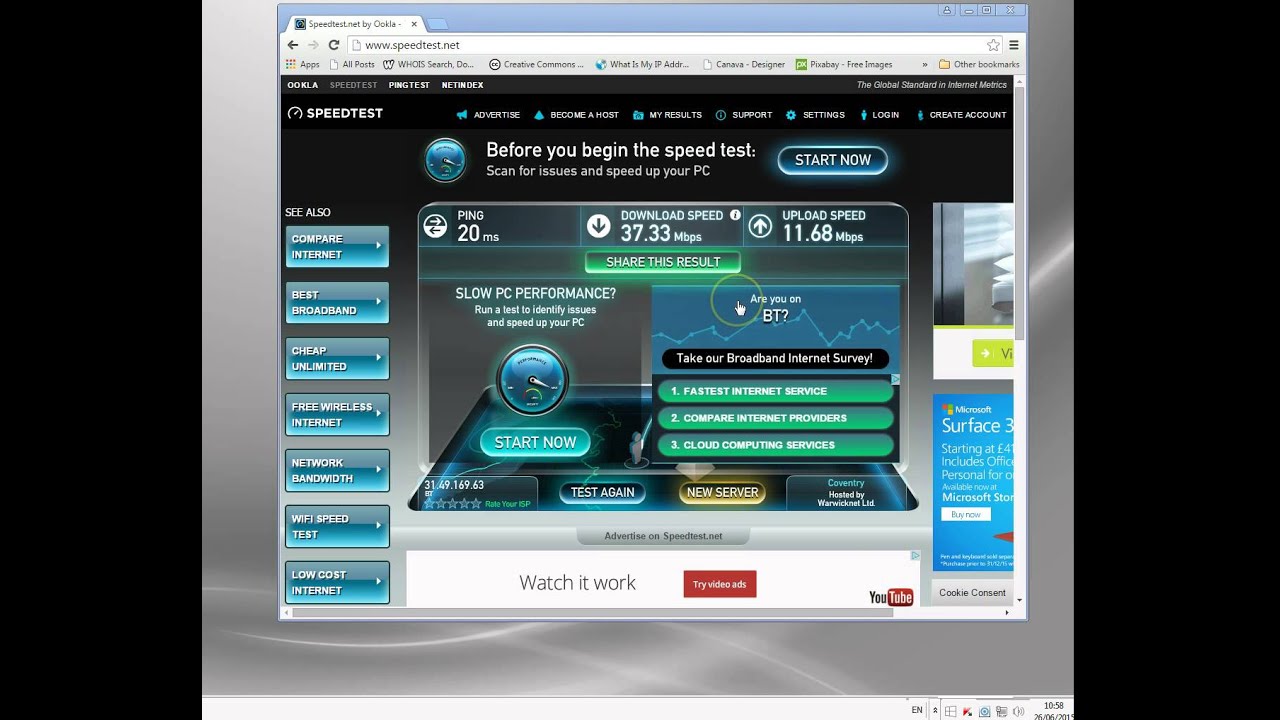The width and height of the screenshot is (1280, 720).
Task: Open My Results camera icon
Action: tap(639, 115)
